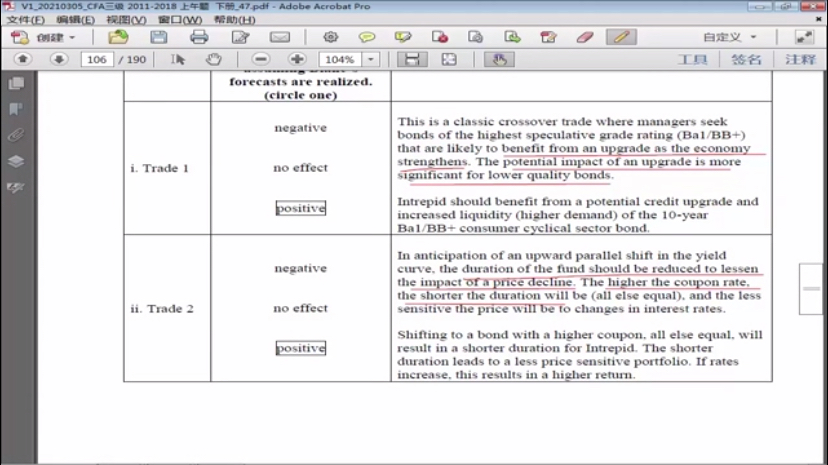Open the Bookmarks panel in sidebar

click(16, 109)
